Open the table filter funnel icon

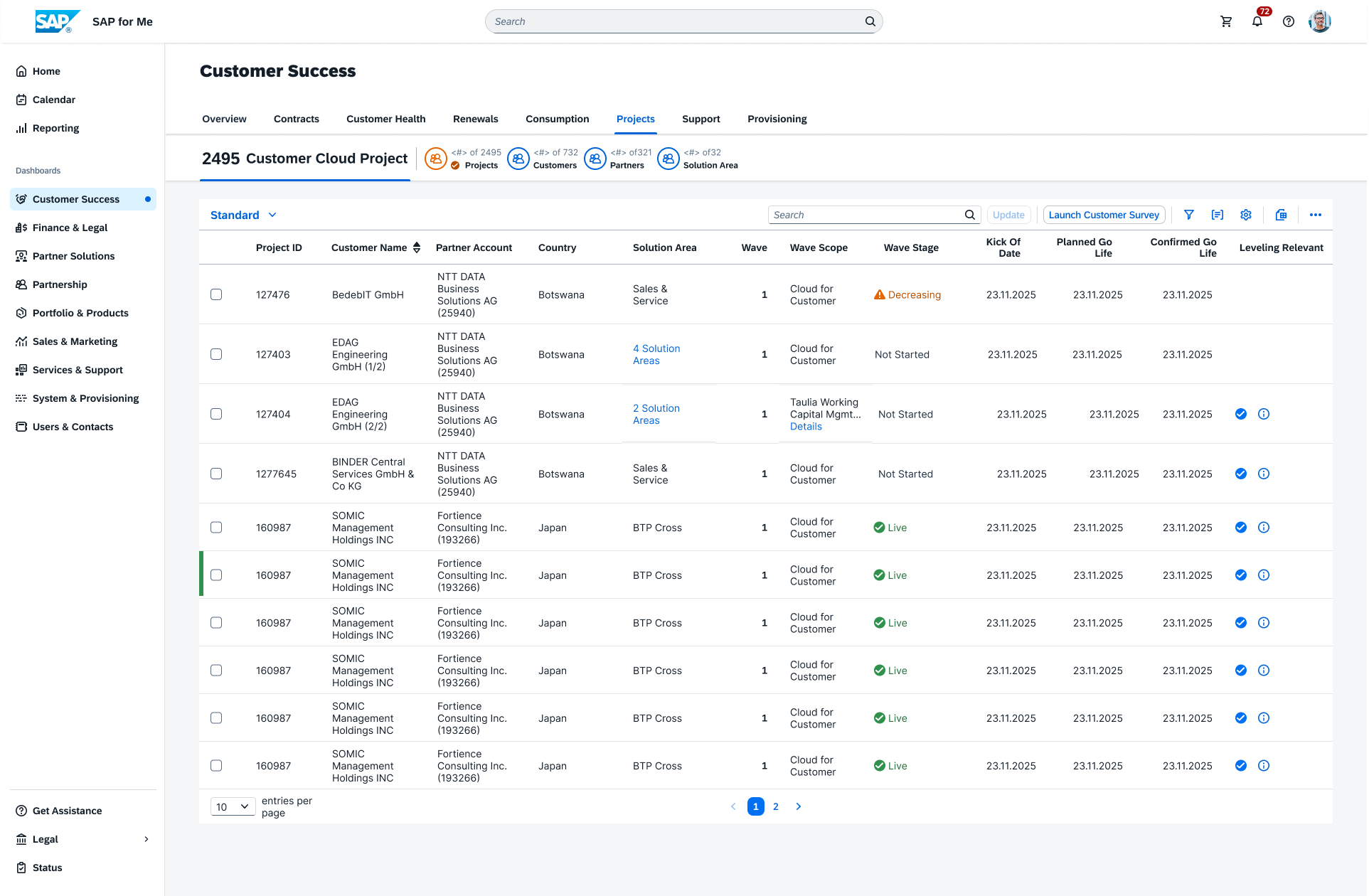[x=1189, y=215]
